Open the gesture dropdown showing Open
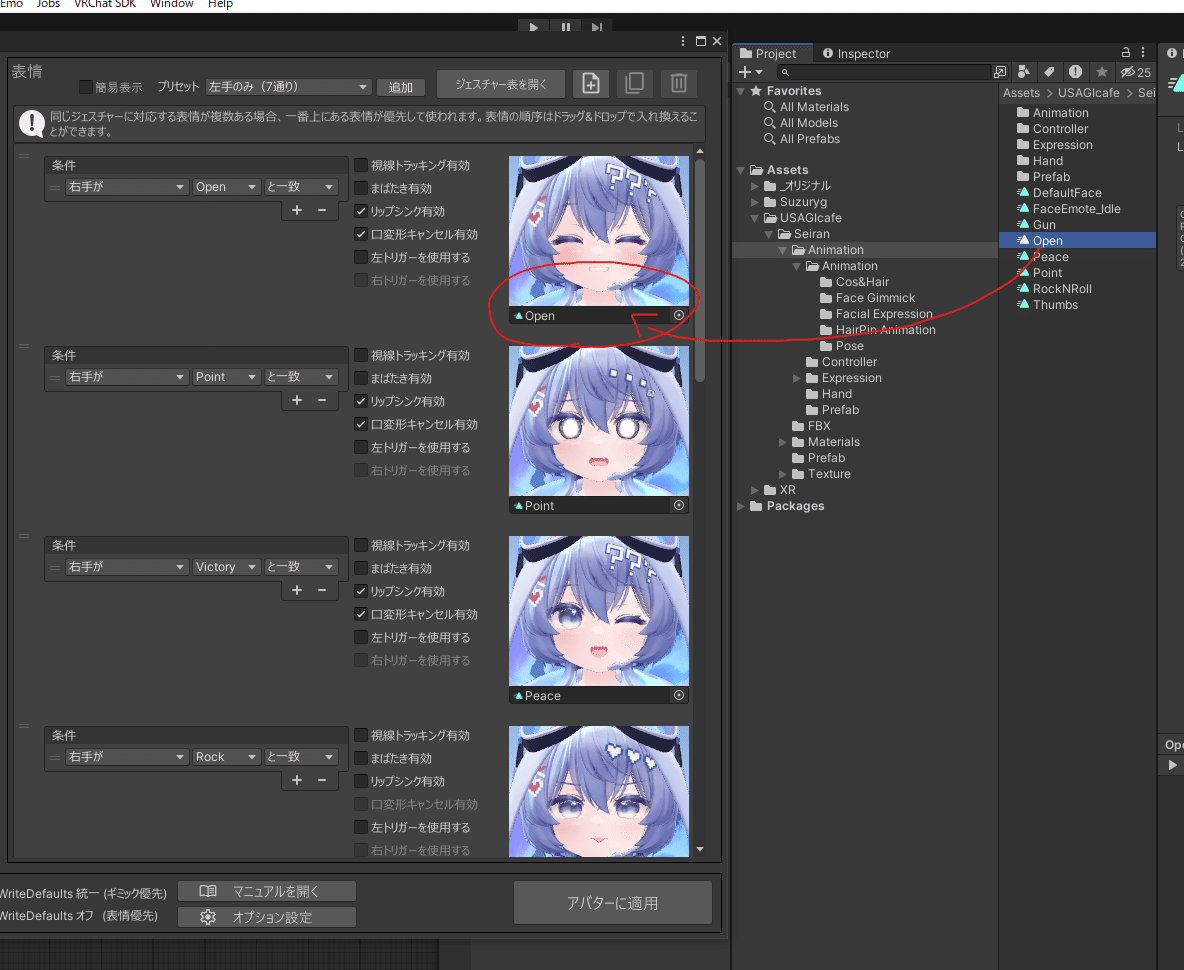 (226, 186)
